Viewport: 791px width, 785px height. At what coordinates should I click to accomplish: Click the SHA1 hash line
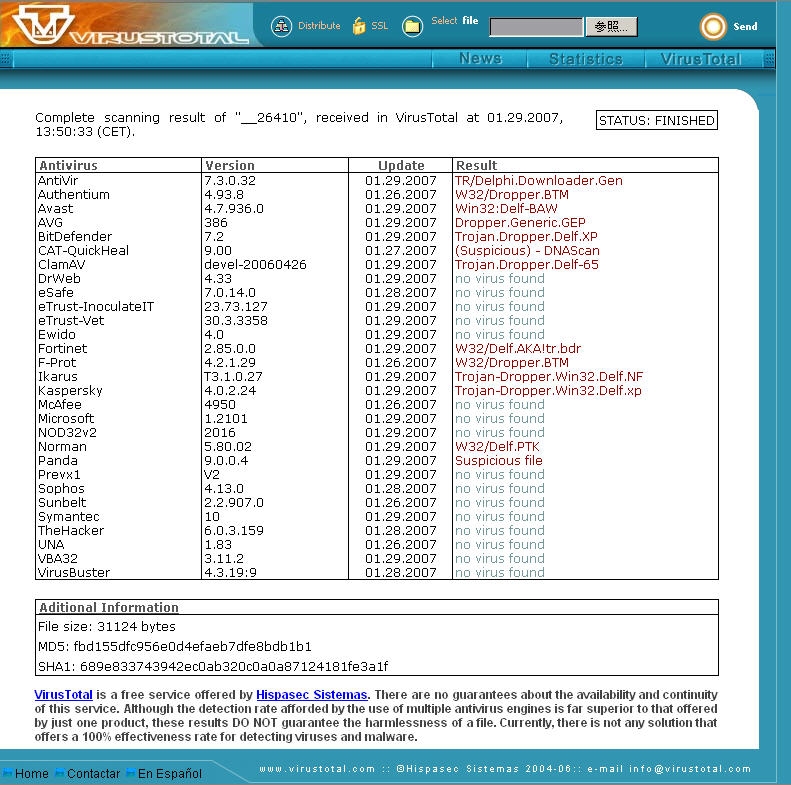point(213,667)
